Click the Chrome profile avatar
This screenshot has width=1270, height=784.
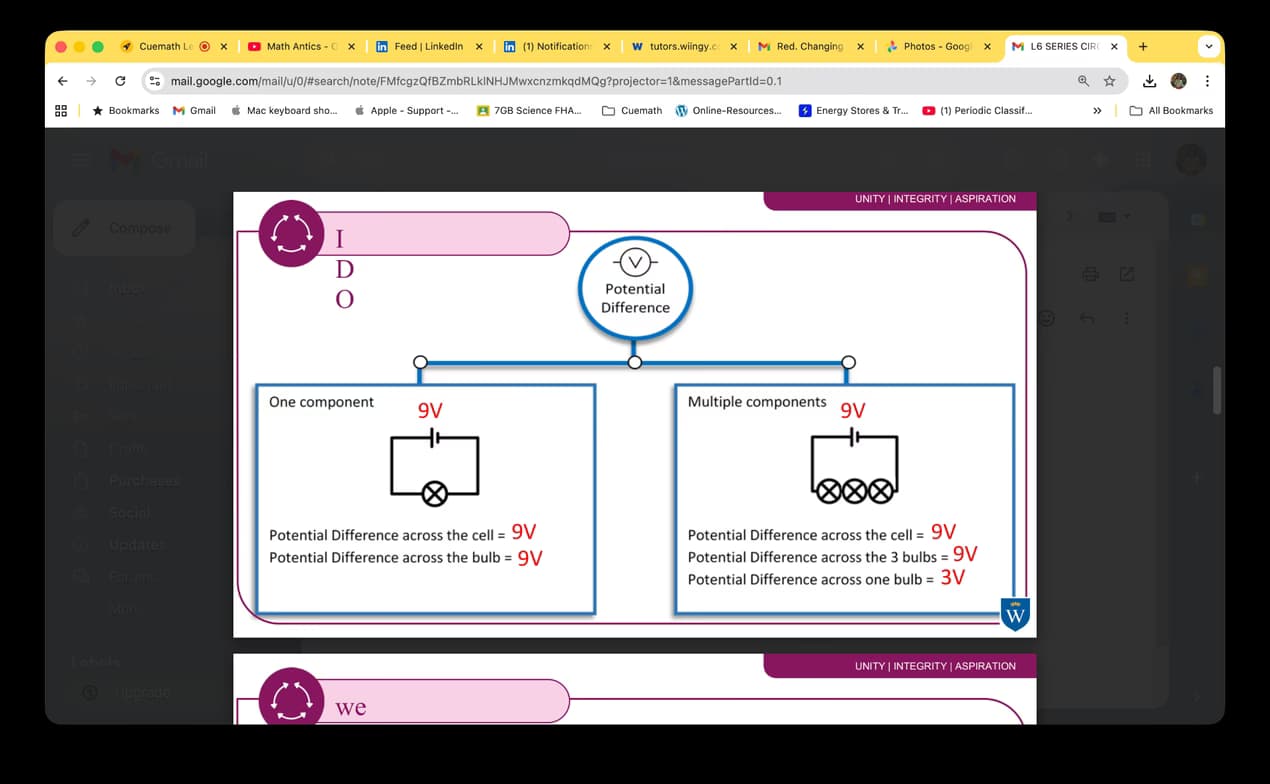1178,81
